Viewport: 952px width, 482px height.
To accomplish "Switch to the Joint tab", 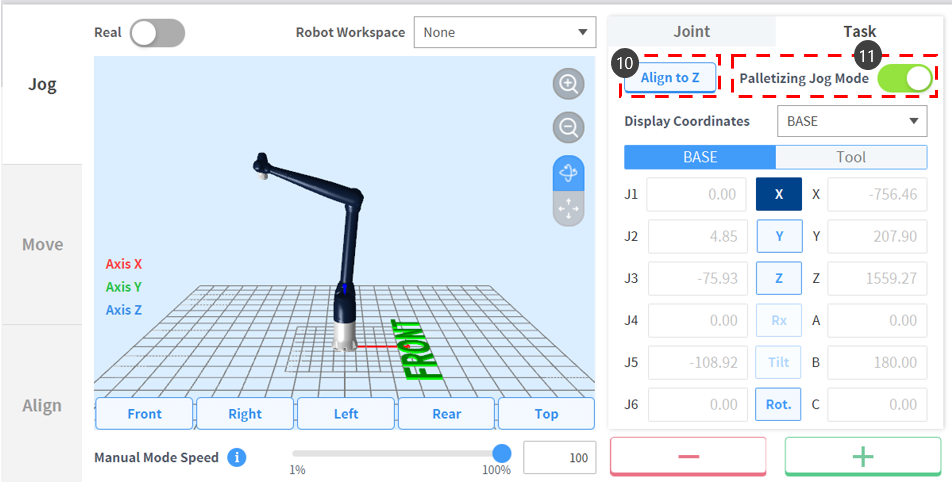I will click(x=691, y=32).
